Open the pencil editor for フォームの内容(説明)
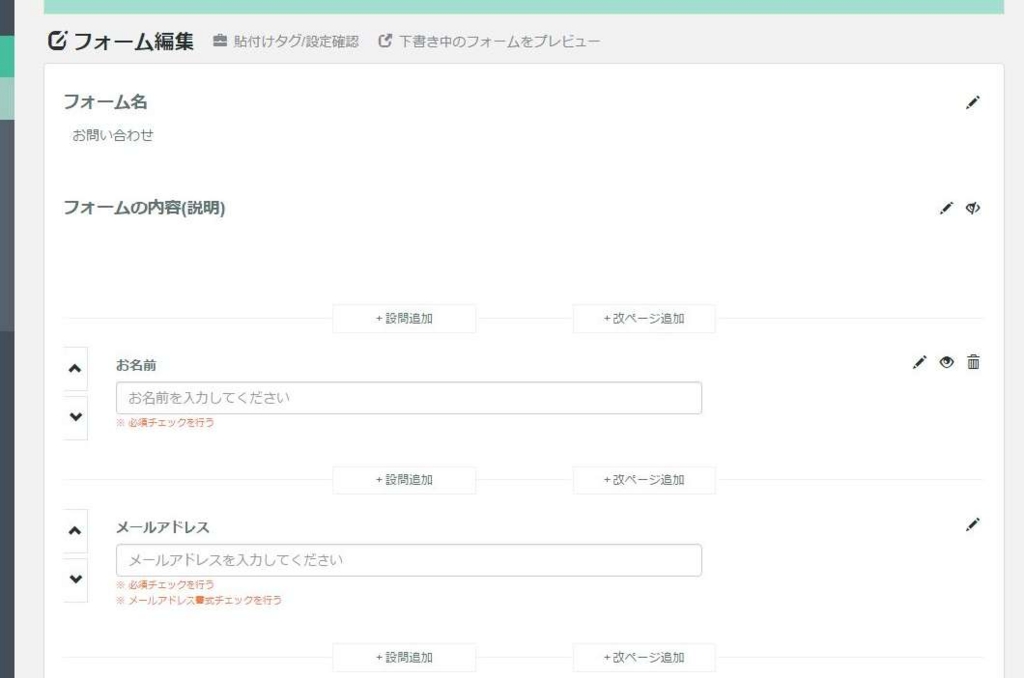This screenshot has width=1024, height=678. 945,207
